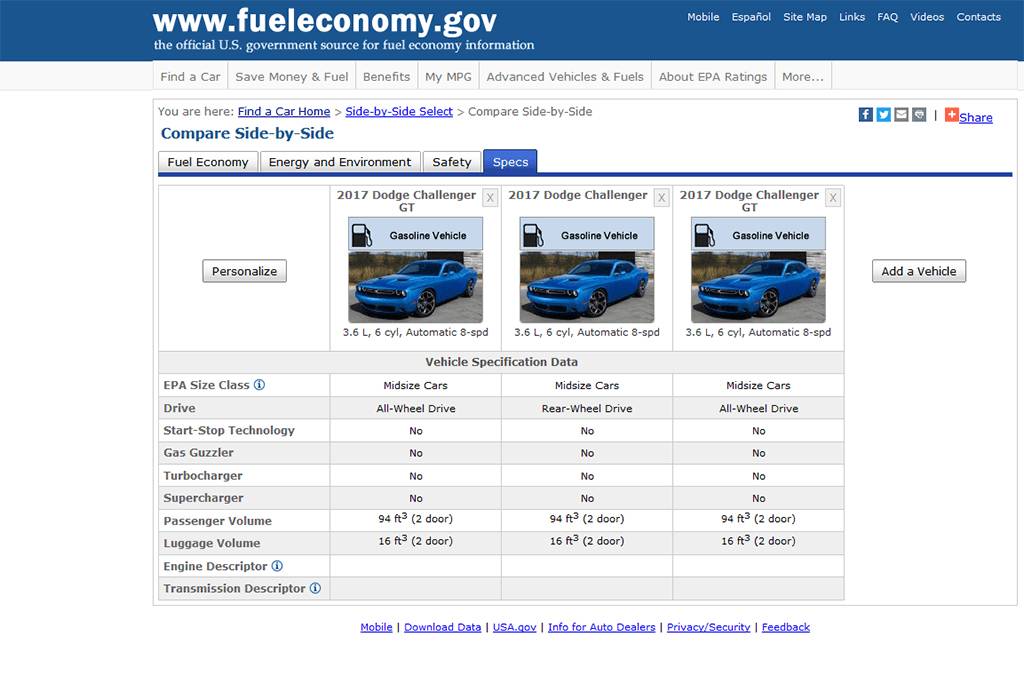Open Save Money & Fuel menu
The width and height of the screenshot is (1024, 684).
291,76
